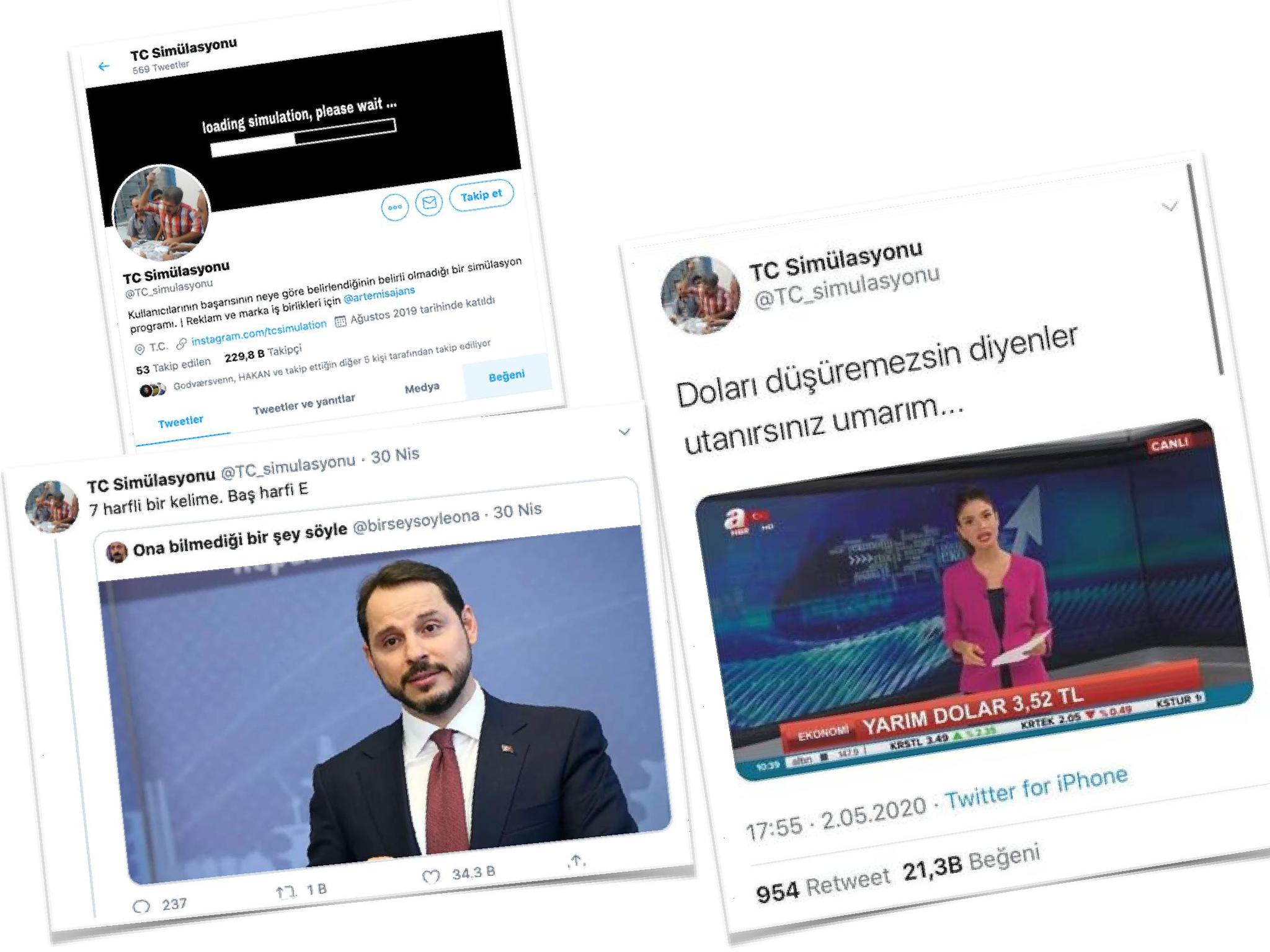Open the Twitter for iPhone link

point(1036,788)
